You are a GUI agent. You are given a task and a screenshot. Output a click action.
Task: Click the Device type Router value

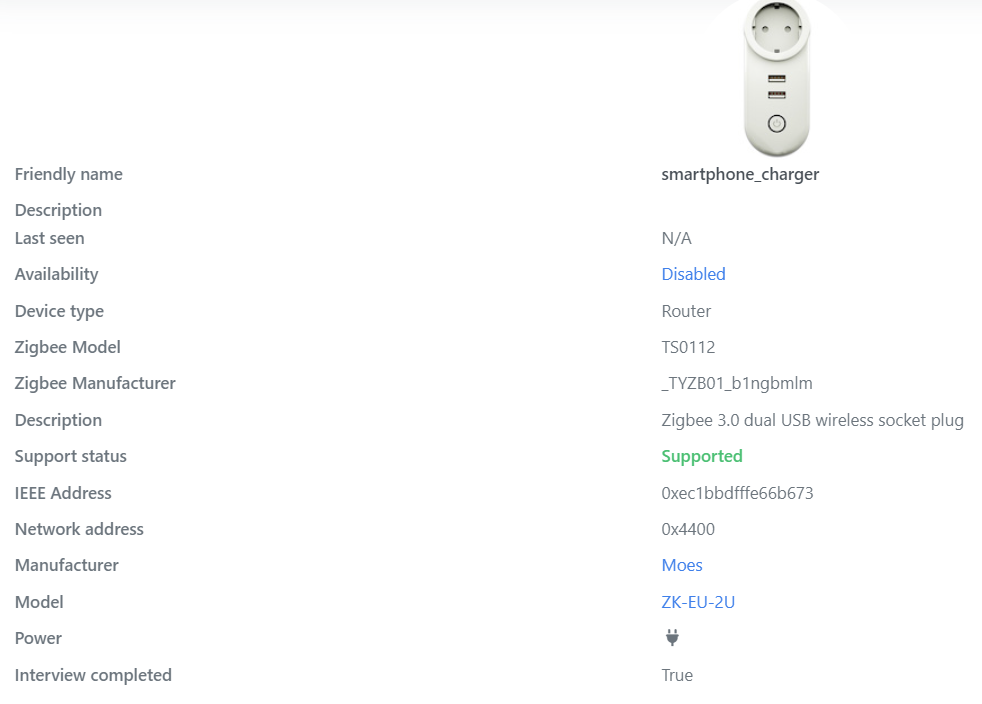click(686, 311)
